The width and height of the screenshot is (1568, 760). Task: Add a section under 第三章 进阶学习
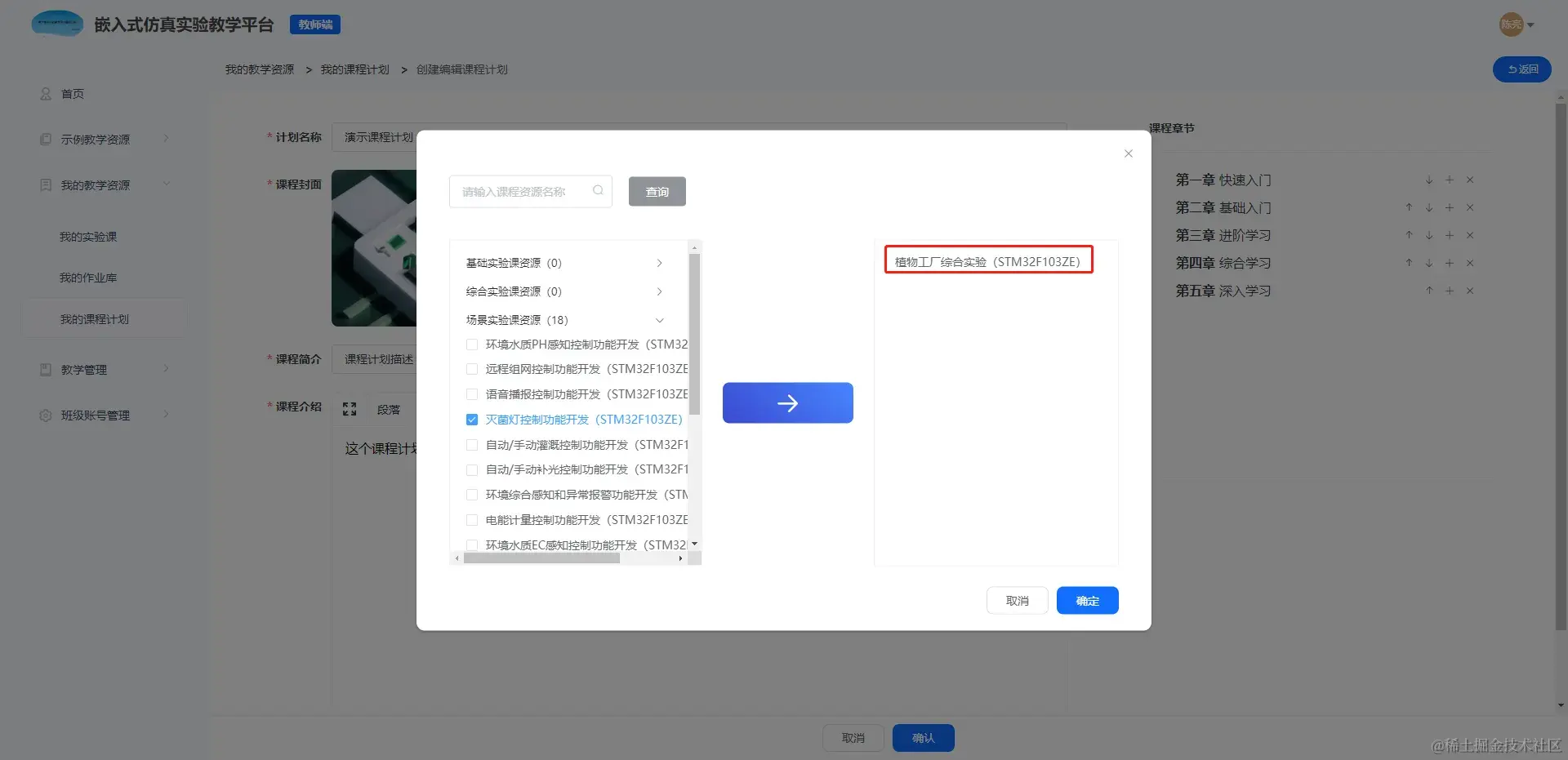coord(1450,235)
